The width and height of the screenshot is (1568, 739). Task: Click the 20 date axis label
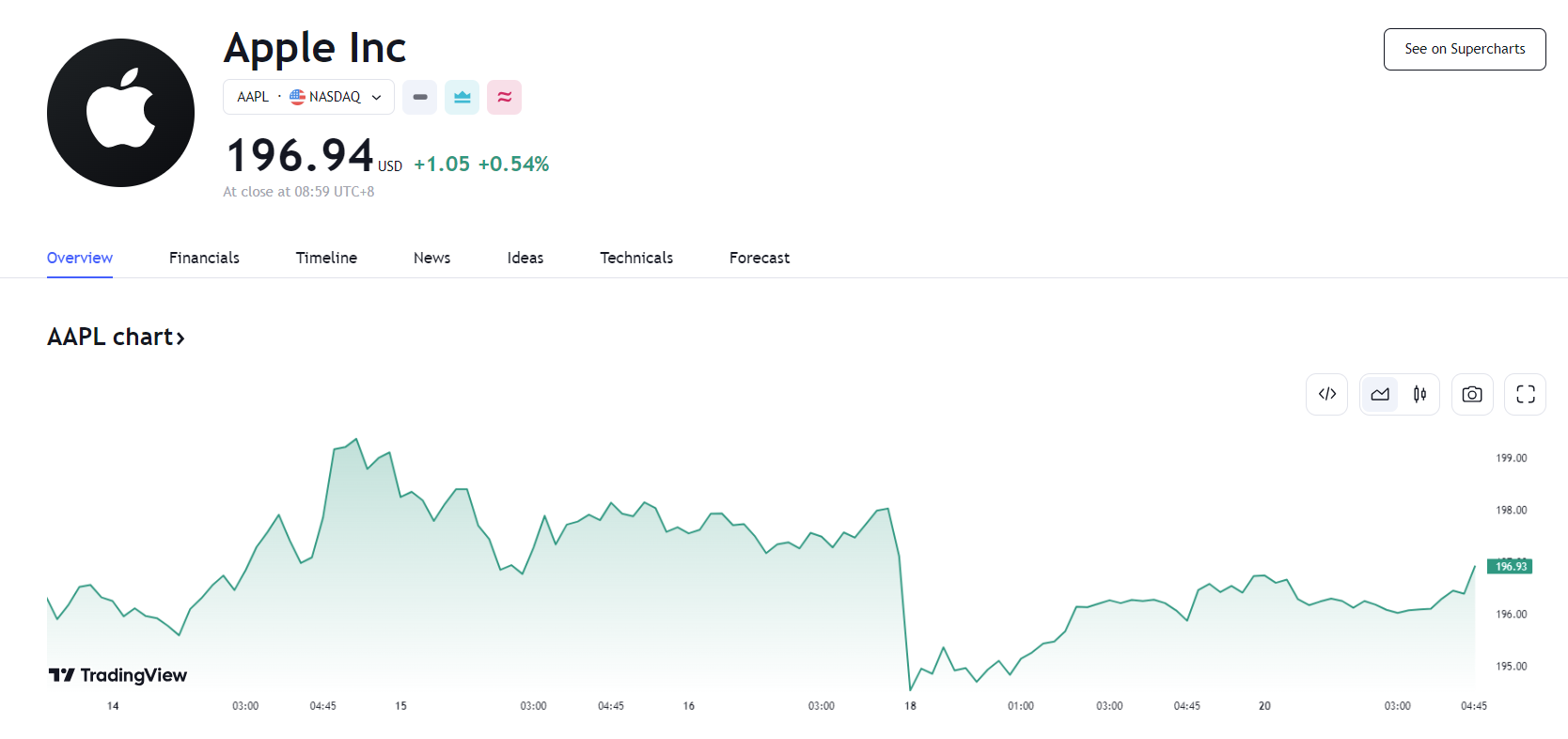tap(1264, 706)
